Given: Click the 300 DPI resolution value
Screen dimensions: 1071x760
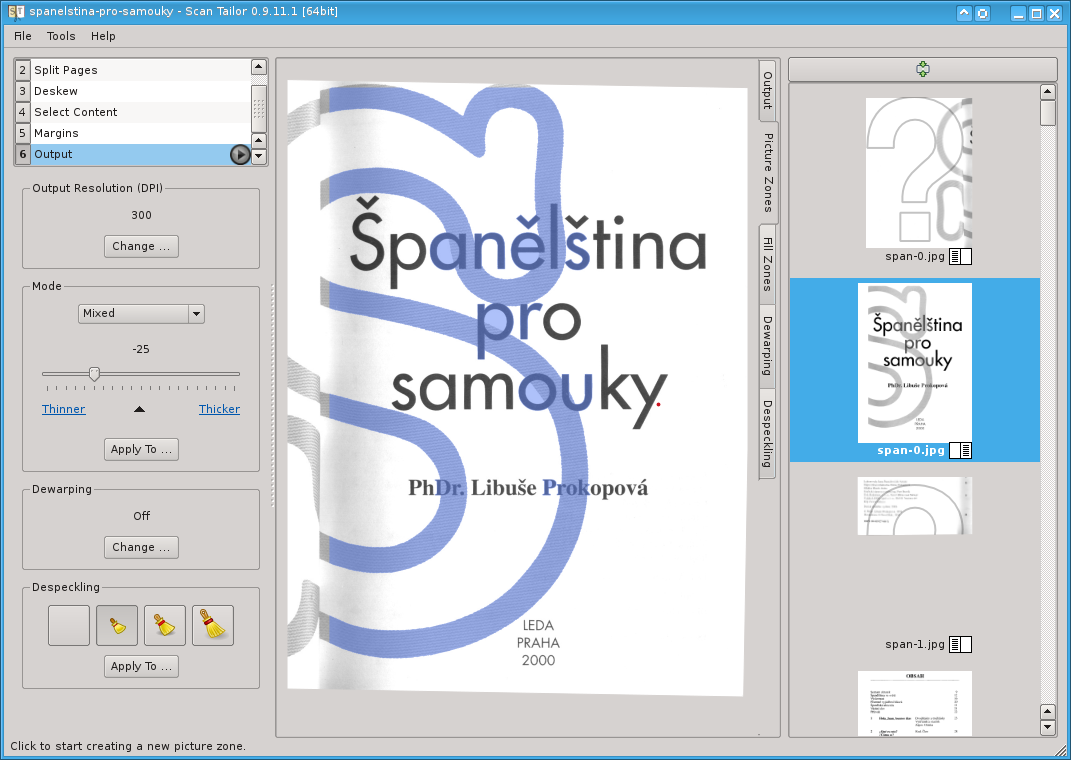Looking at the screenshot, I should [x=141, y=216].
